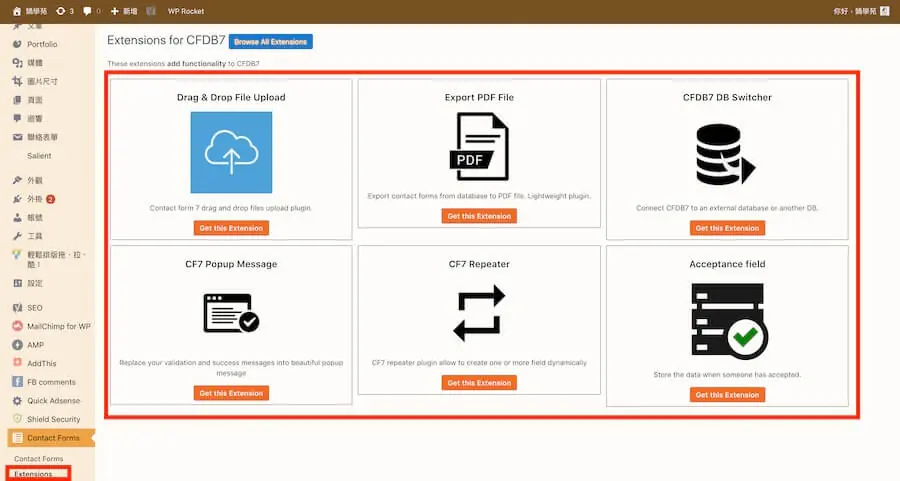Viewport: 900px width, 481px height.
Task: Click the CF7 Repeater title
Action: 479,264
